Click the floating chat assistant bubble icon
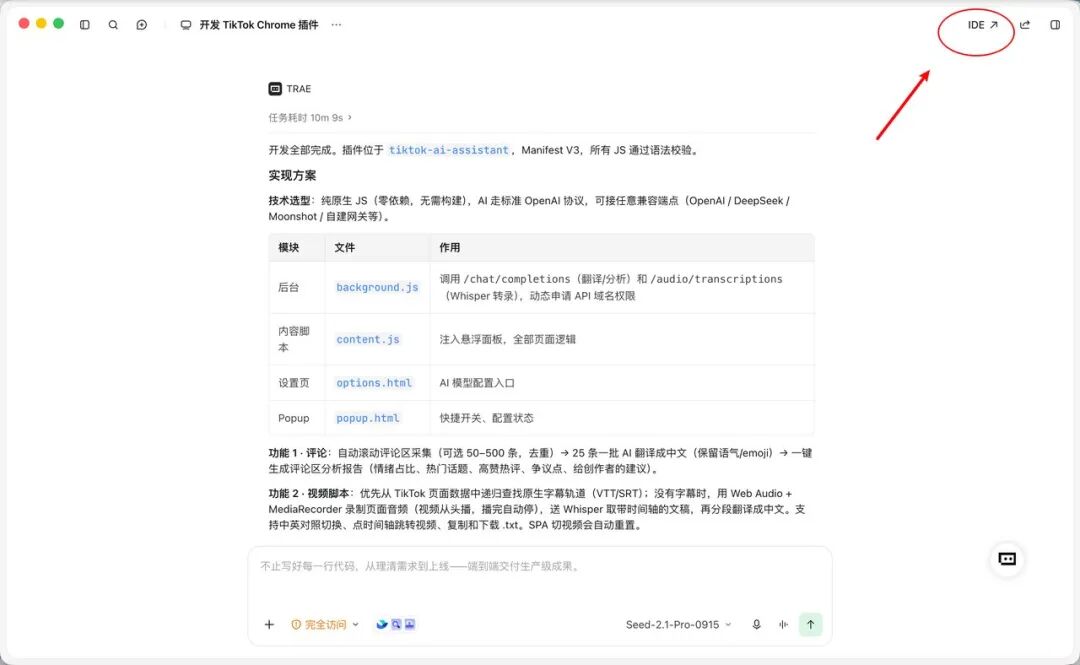This screenshot has height=665, width=1080. pyautogui.click(x=1007, y=559)
